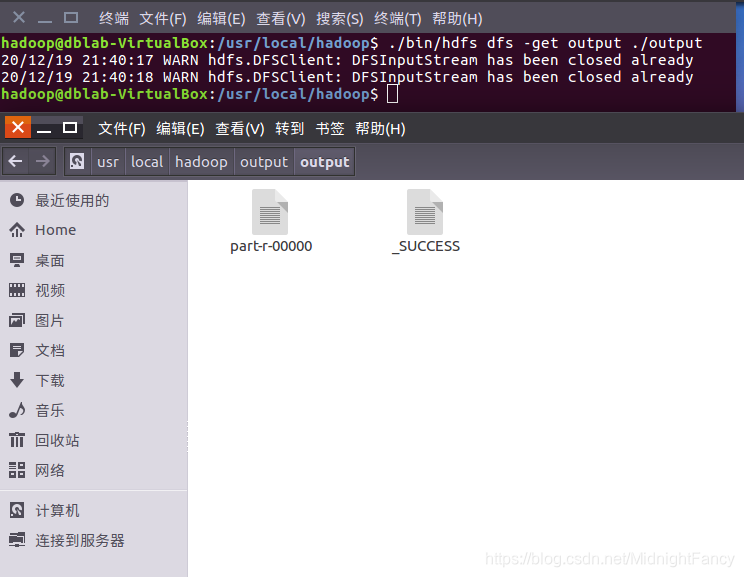Viewport: 744px width, 577px height.
Task: Open 文档 folder from the sidebar
Action: (50, 350)
